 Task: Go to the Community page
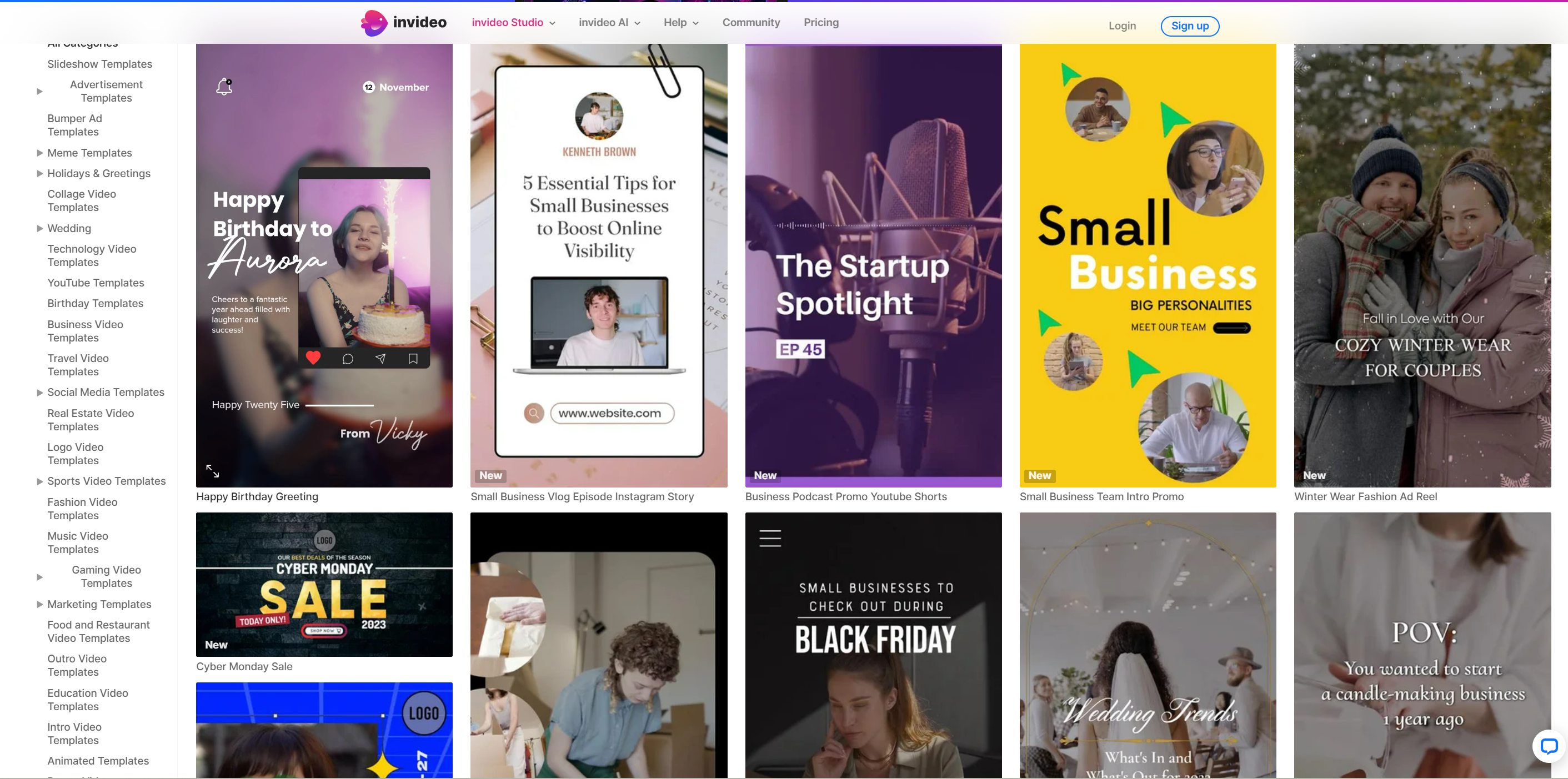pos(751,23)
